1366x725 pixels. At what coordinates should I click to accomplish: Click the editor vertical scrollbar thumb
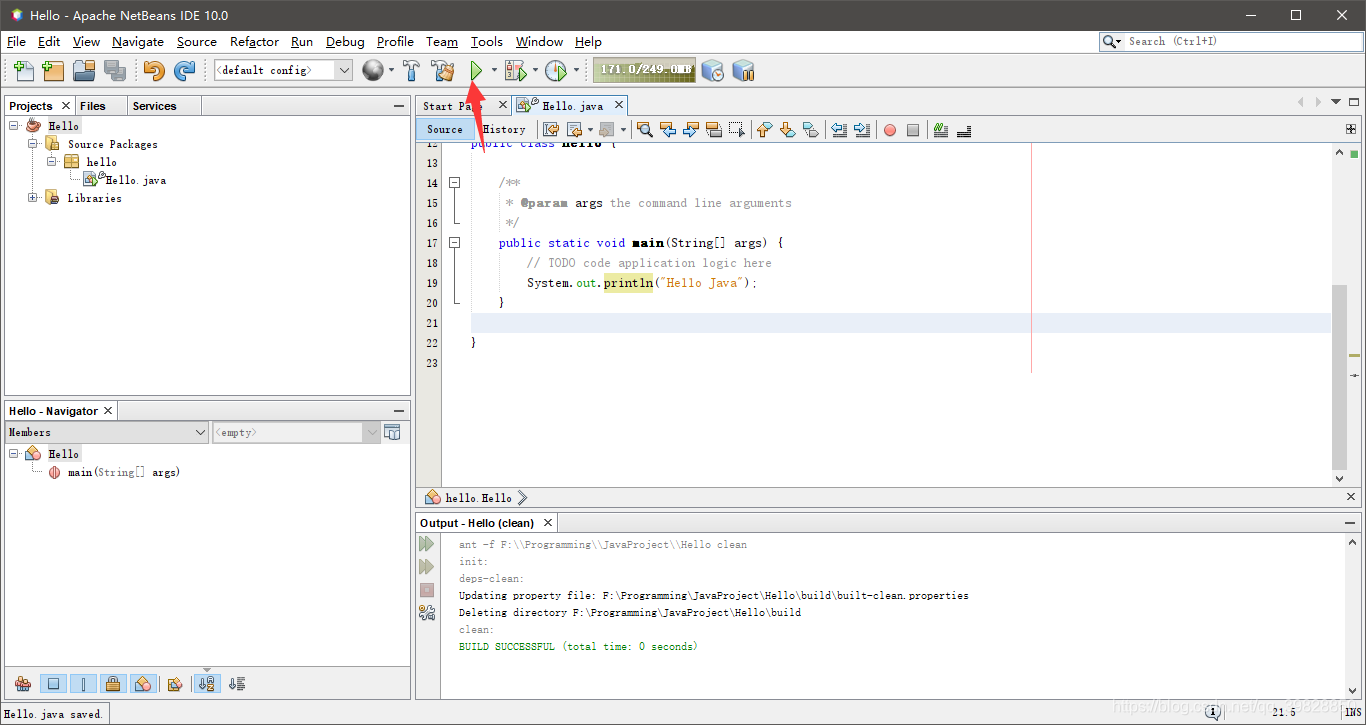click(x=1339, y=378)
